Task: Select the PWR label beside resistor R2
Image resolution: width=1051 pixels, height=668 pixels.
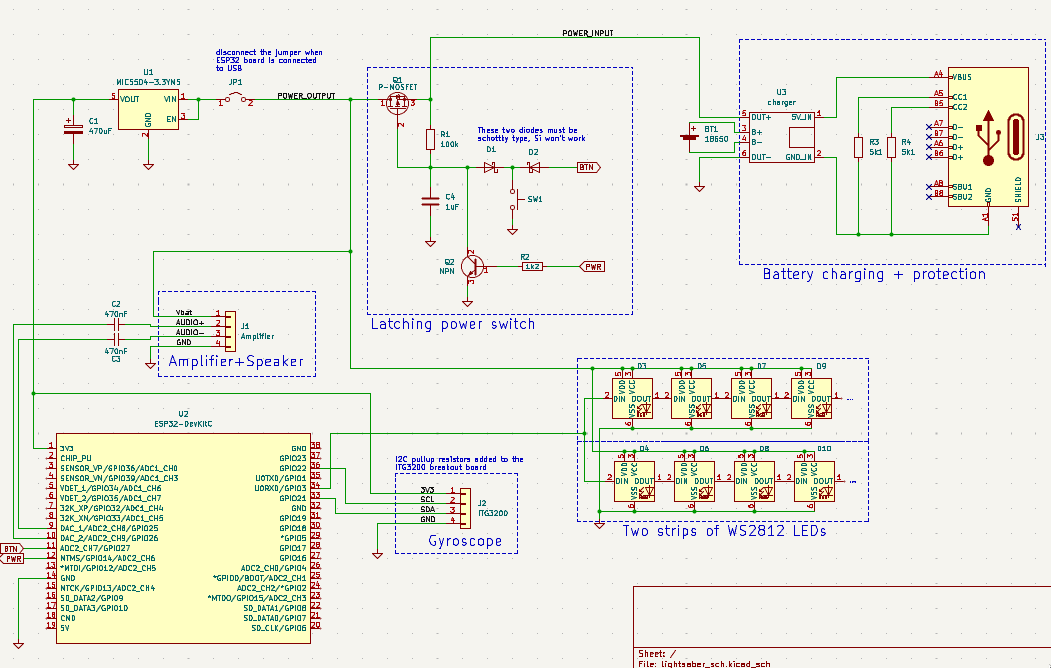Action: click(x=593, y=267)
